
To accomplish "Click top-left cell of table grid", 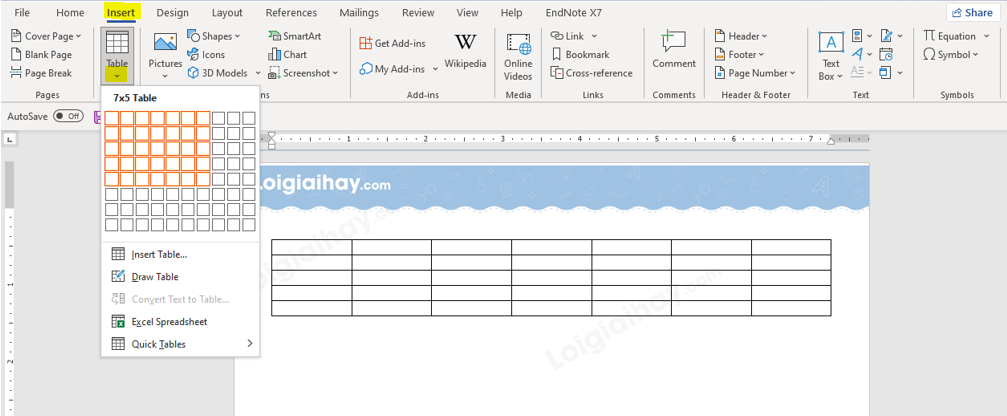I will pos(112,118).
